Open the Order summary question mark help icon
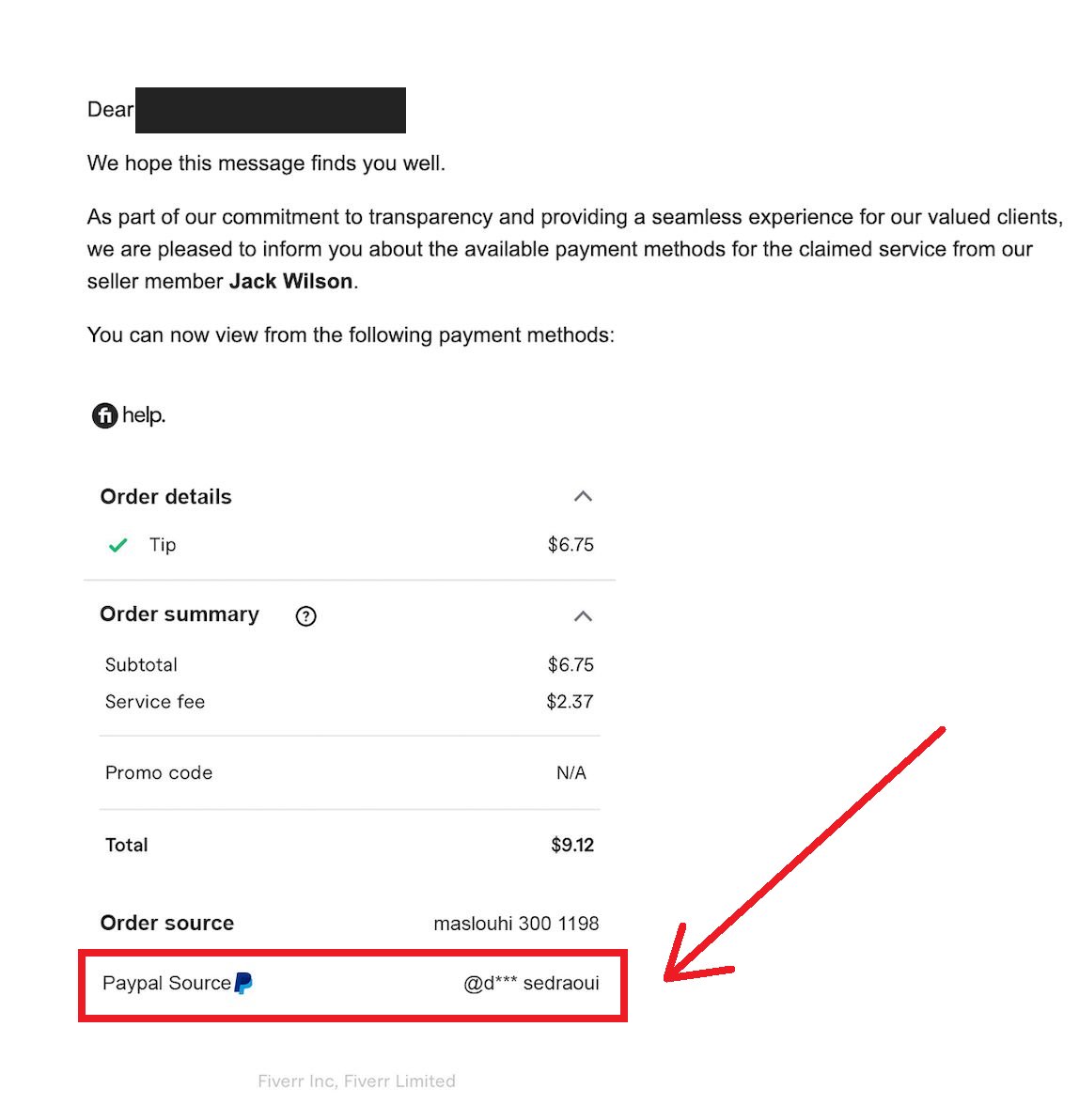Screen dimensions: 1079x1120 coord(305,615)
